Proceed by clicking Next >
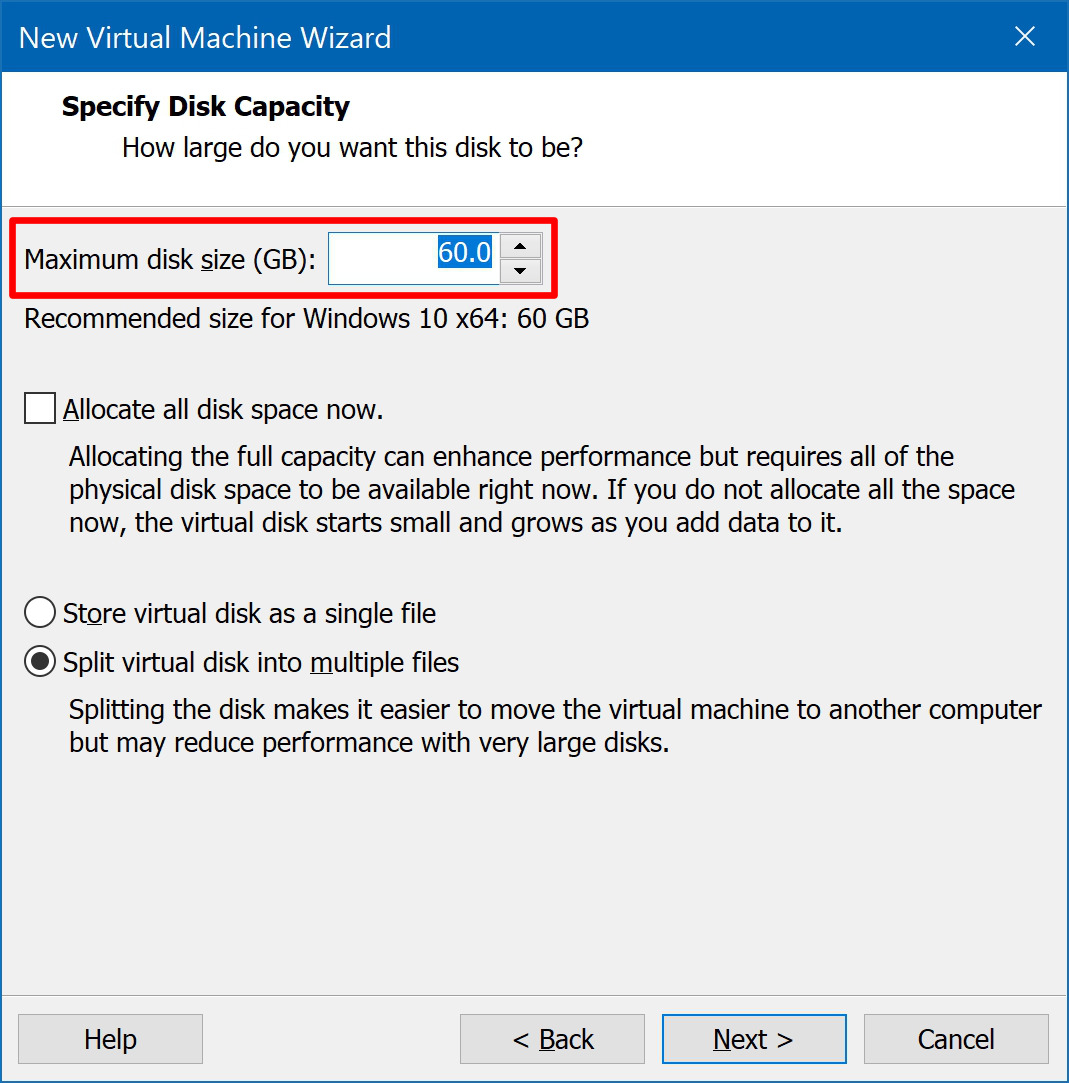Viewport: 1069px width, 1083px height. 754,1039
